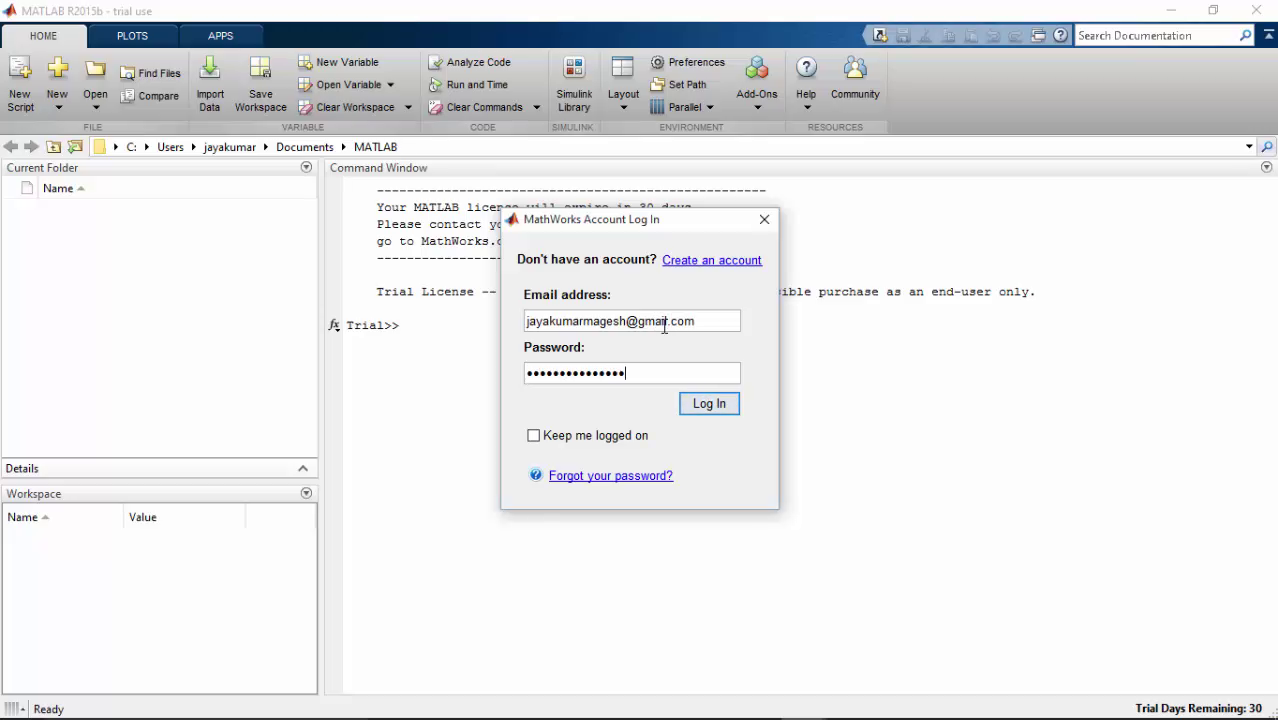Screen dimensions: 1278x720
Task: Click the Compare files tool
Action: 150,96
